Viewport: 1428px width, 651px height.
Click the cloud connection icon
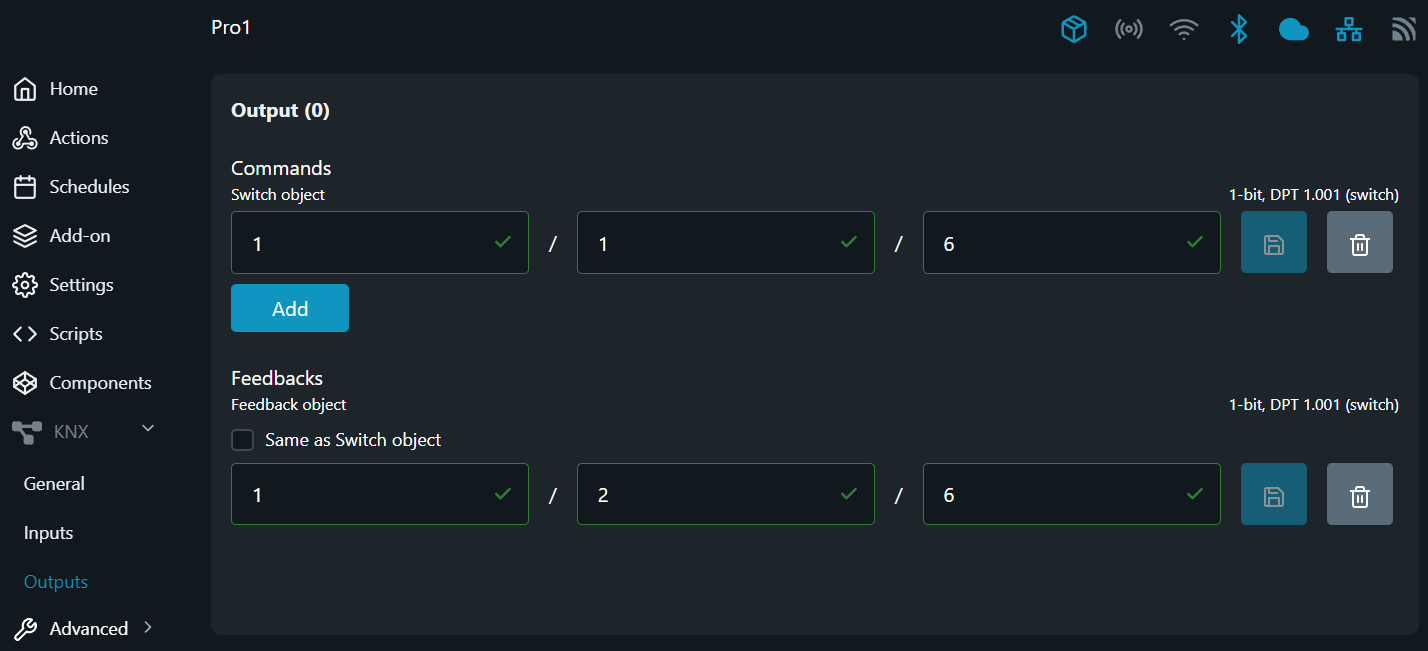(x=1293, y=30)
